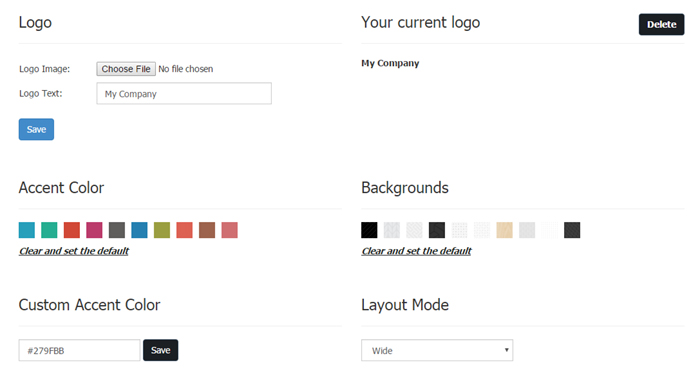Pick the cyan blue accent color swatch

[x=27, y=230]
